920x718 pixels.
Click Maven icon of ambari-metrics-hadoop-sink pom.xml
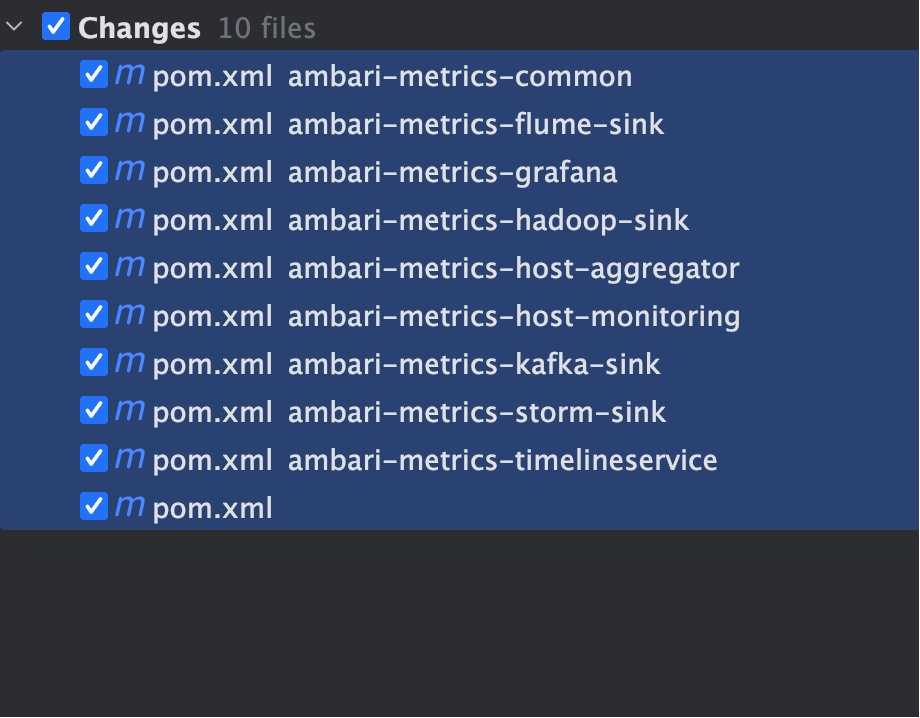click(130, 219)
